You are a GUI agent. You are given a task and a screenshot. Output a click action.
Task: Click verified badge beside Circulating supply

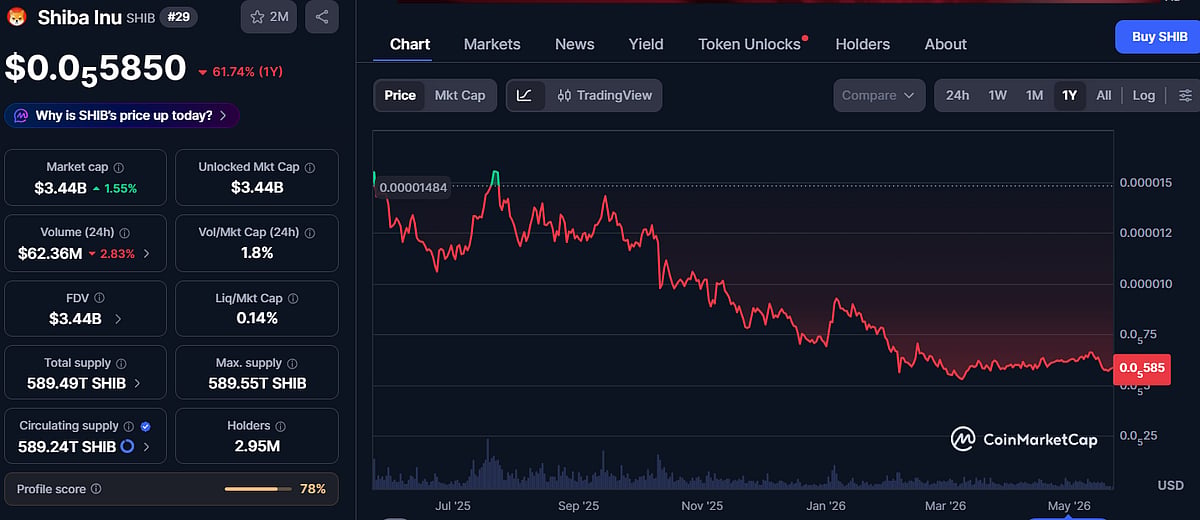pos(146,426)
